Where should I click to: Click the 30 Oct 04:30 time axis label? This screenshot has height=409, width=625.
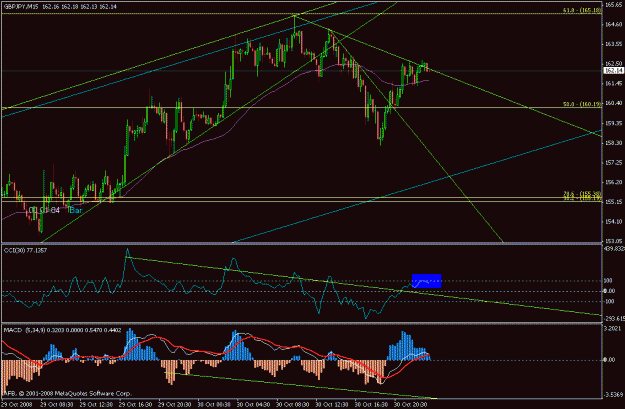click(254, 405)
